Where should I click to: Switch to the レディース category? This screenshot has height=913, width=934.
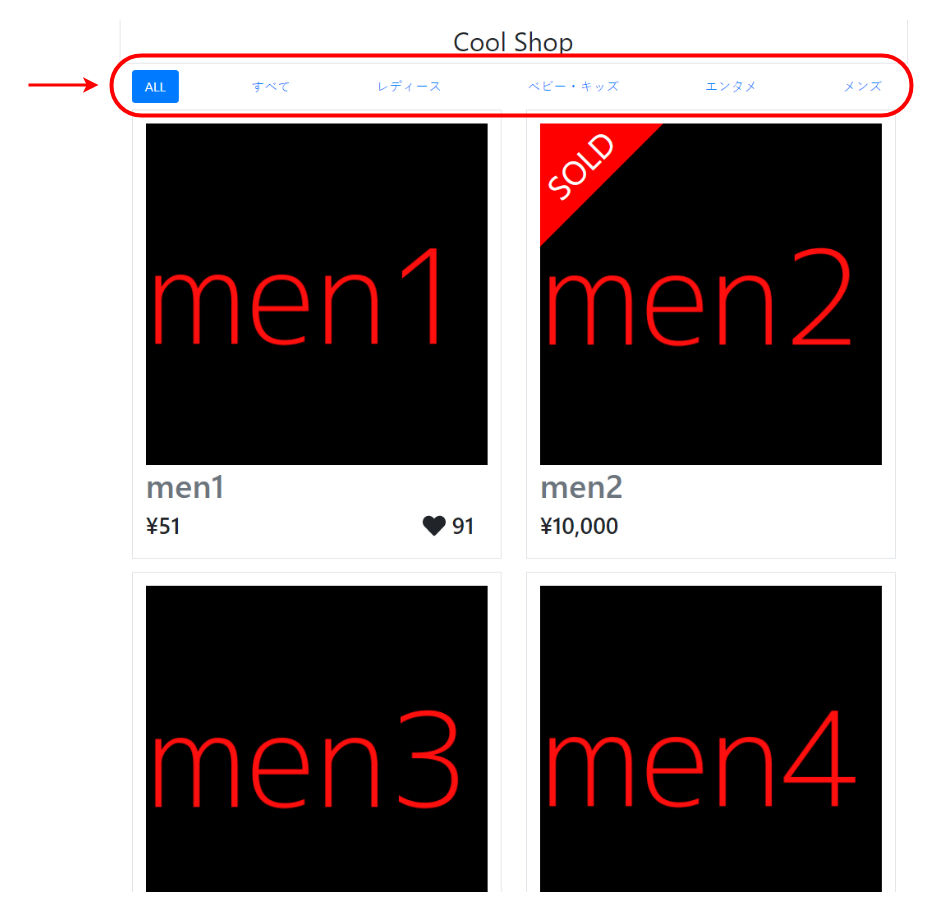(409, 86)
